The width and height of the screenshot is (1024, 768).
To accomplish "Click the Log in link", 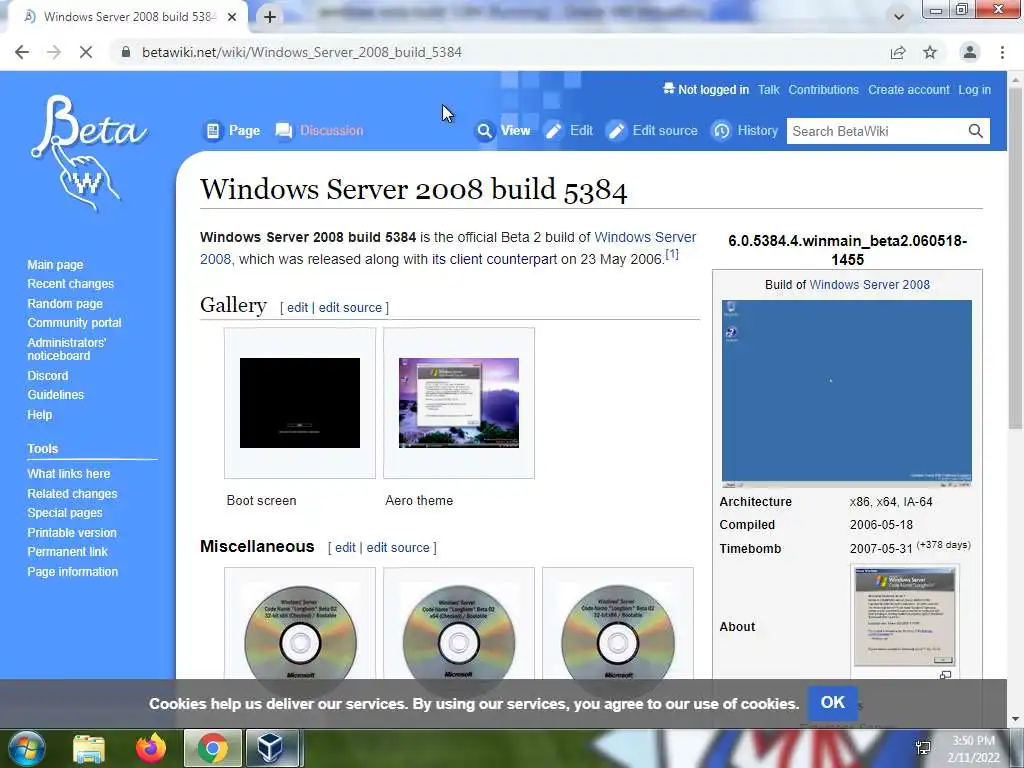I will (974, 90).
